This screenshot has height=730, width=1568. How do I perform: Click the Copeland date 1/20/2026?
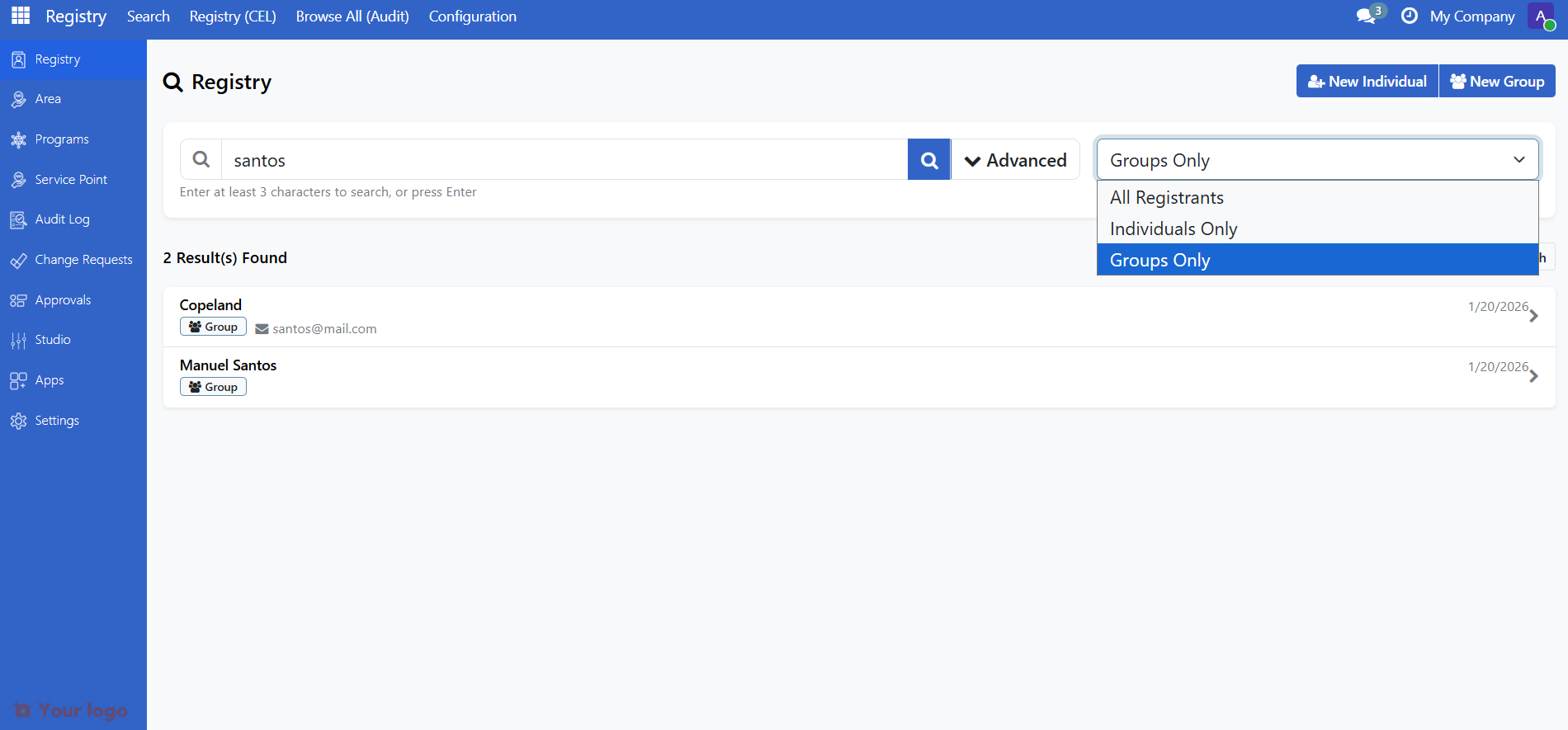click(1498, 307)
